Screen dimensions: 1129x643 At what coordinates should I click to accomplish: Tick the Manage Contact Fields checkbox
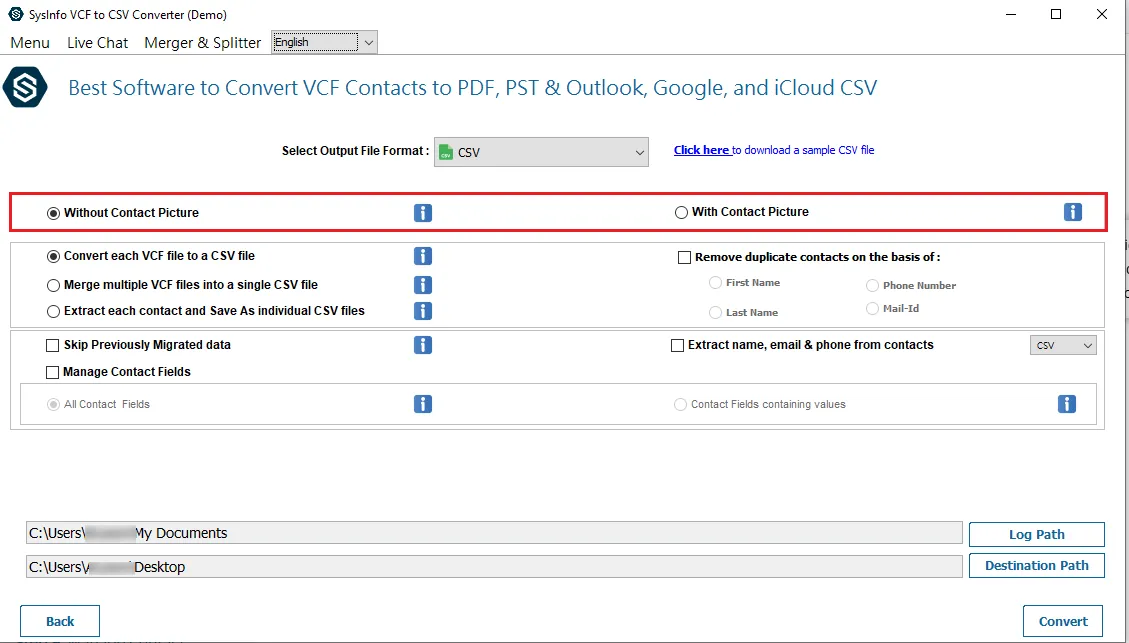click(53, 372)
